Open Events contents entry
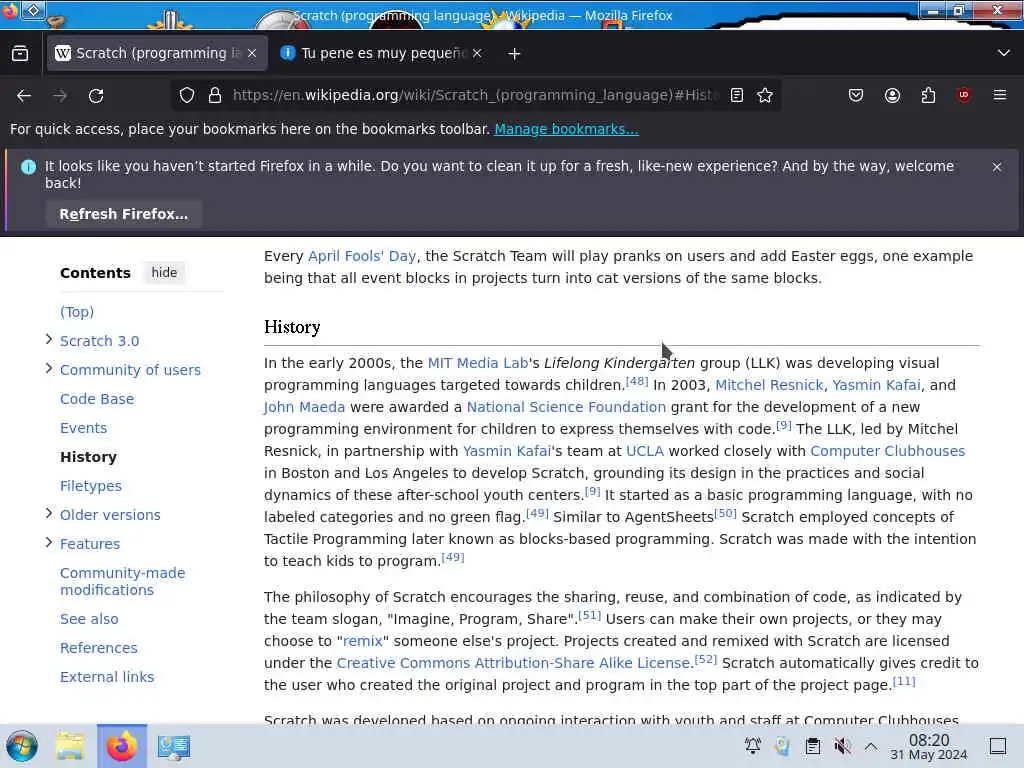Screen dimensions: 1024x768 83,428
